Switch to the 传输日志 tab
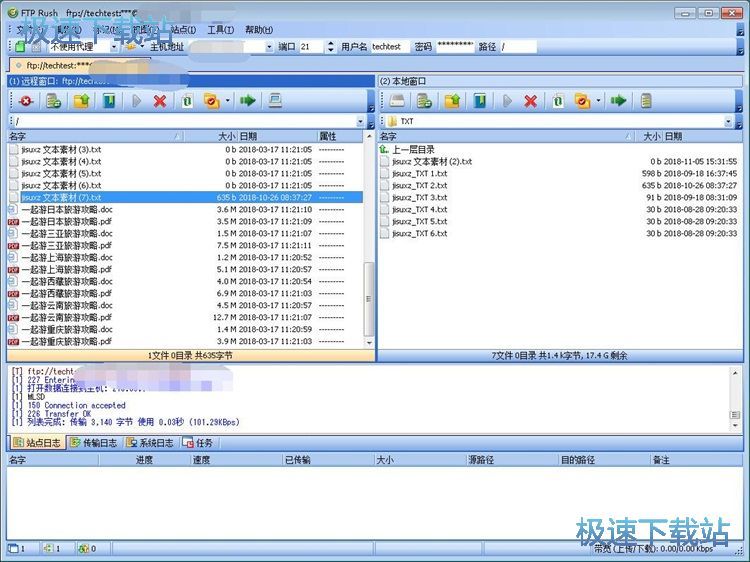The image size is (750, 562). click(x=94, y=442)
